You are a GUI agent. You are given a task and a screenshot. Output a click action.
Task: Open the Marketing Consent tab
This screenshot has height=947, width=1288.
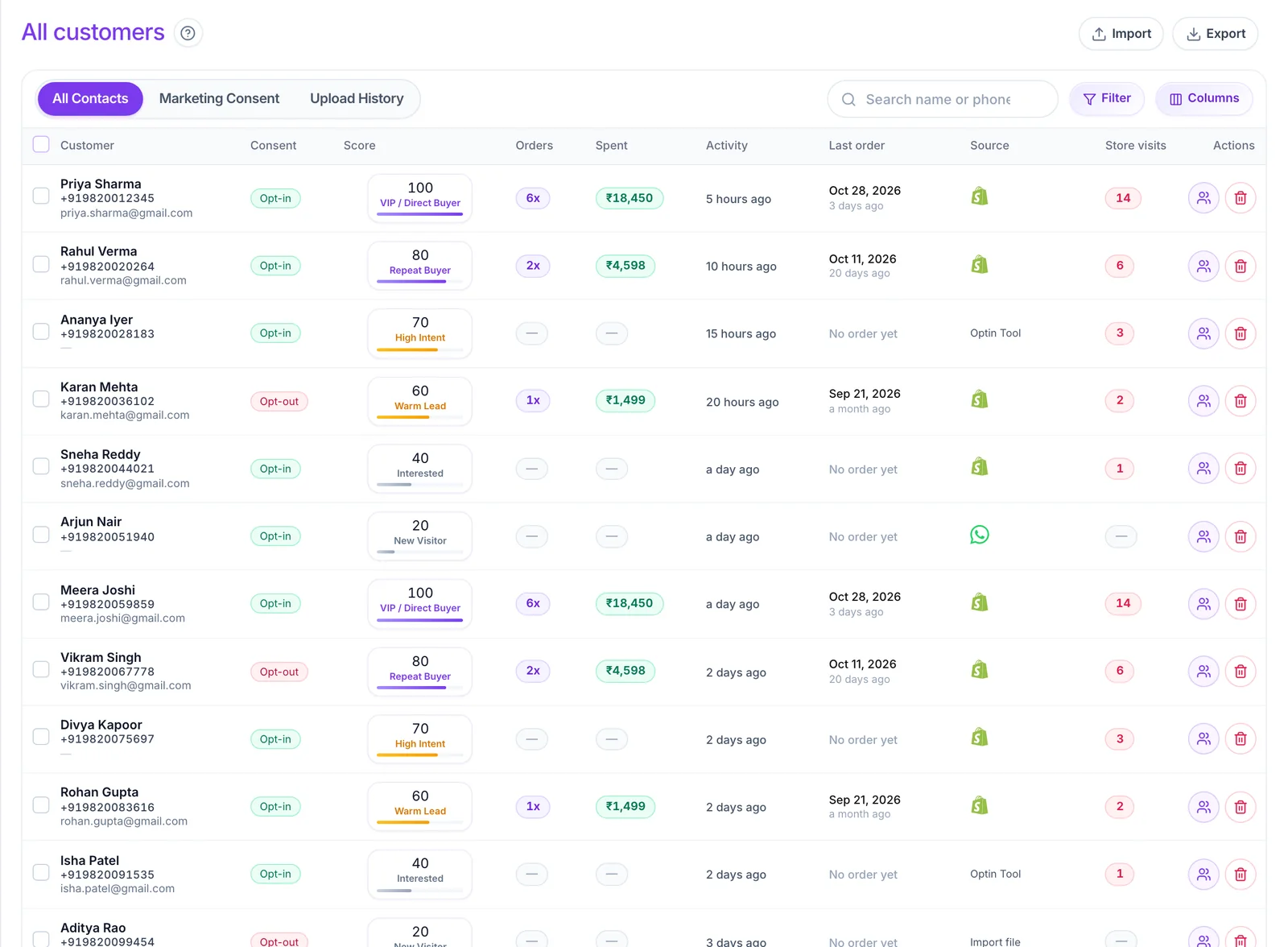coord(219,98)
